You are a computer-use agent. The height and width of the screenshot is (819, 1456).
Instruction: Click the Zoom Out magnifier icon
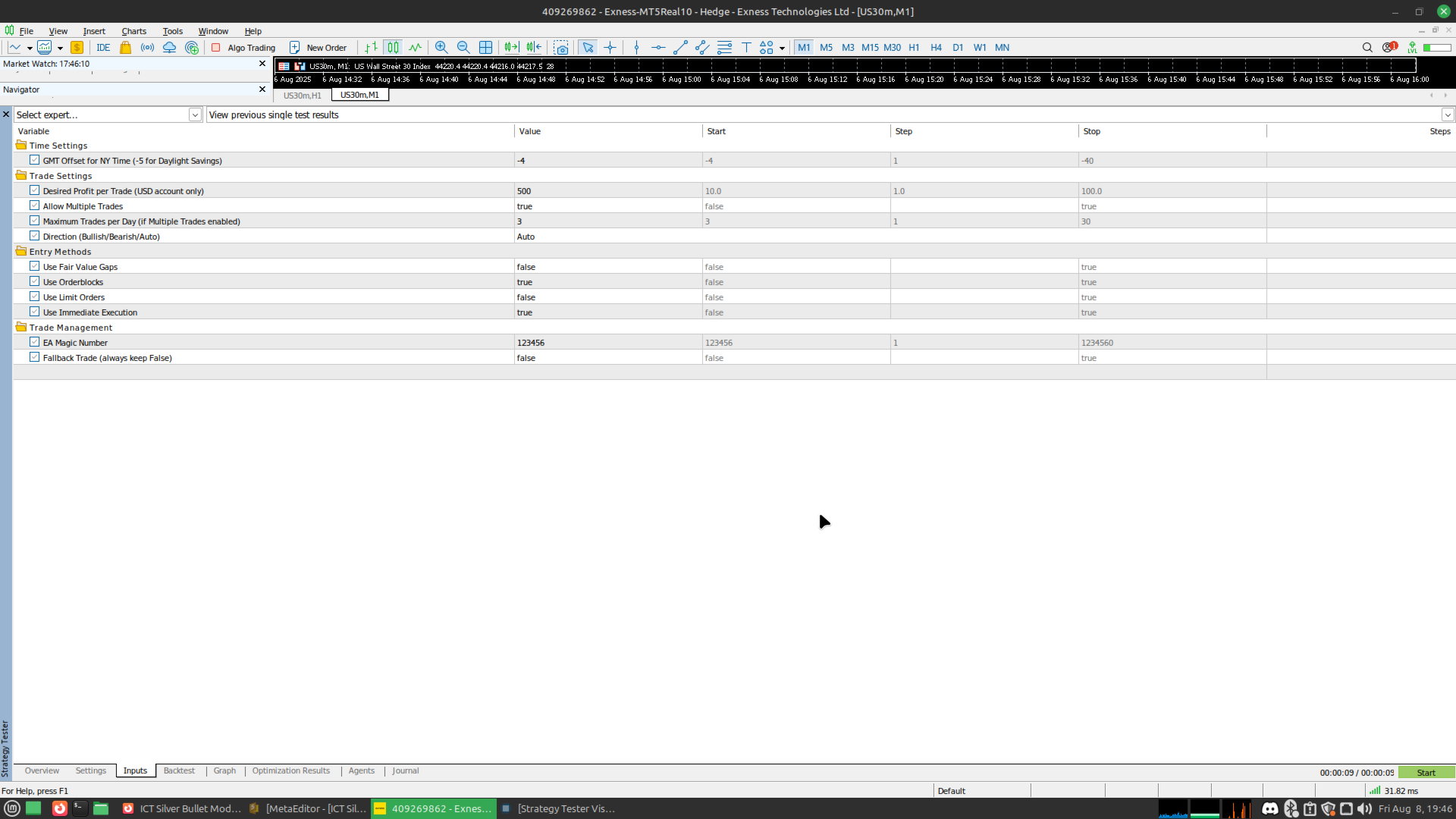[x=463, y=47]
